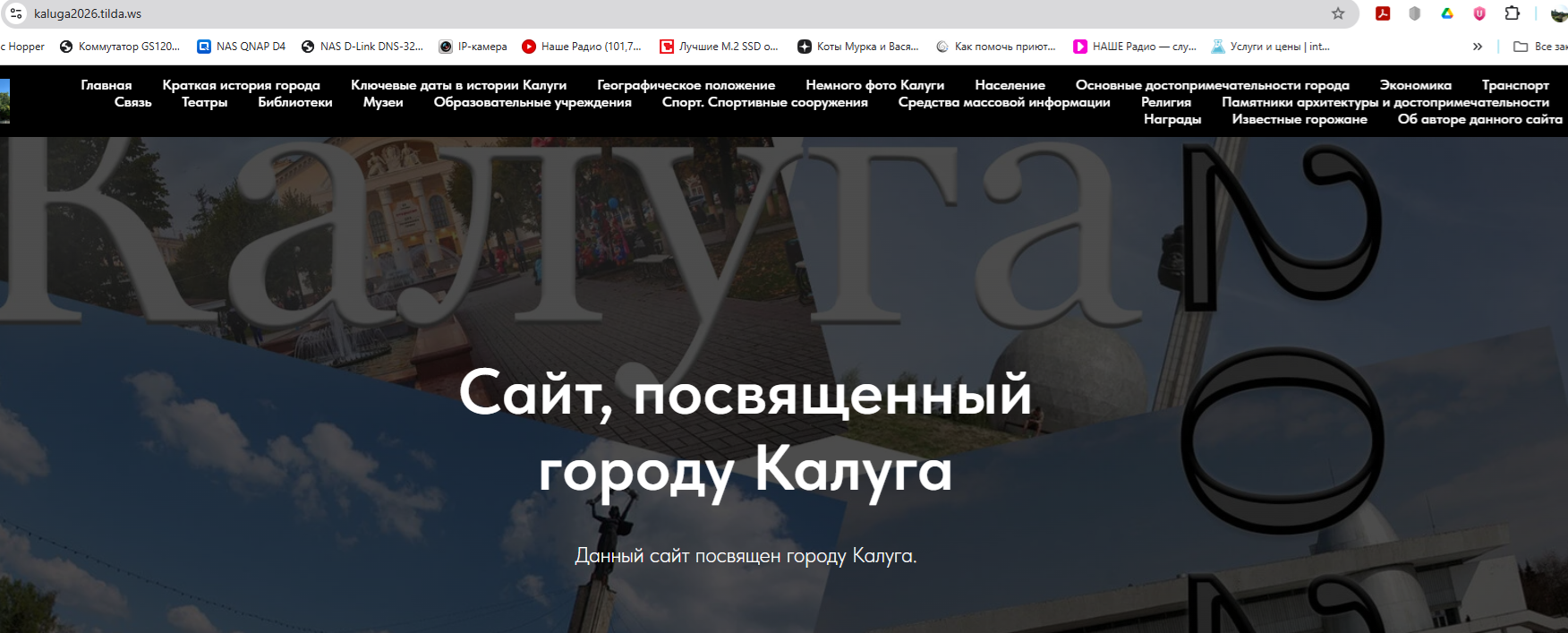
Task: Open the NAS D-Link DNS-32 bookmark
Action: (362, 47)
